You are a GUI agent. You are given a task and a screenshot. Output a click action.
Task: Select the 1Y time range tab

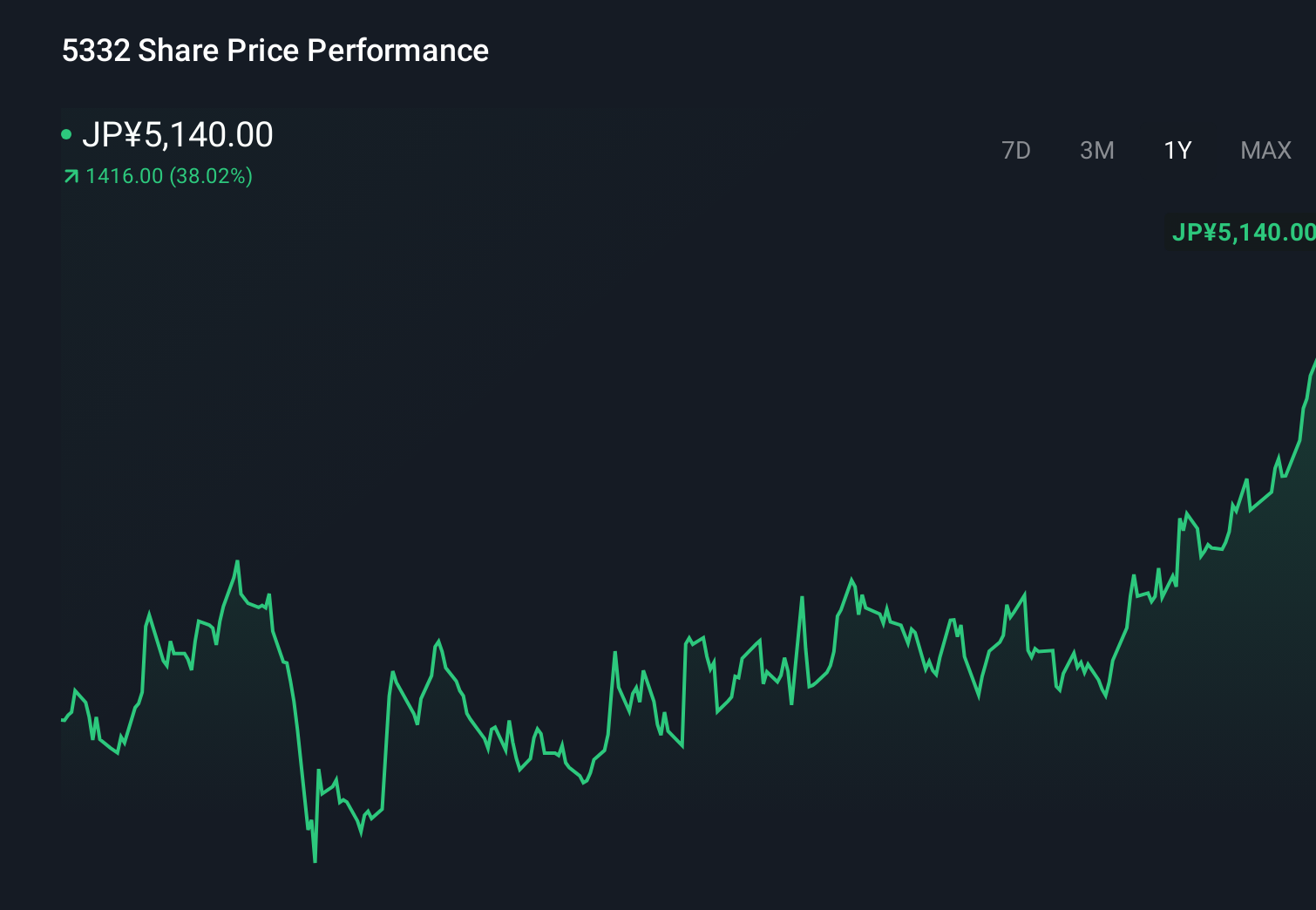pyautogui.click(x=1177, y=151)
